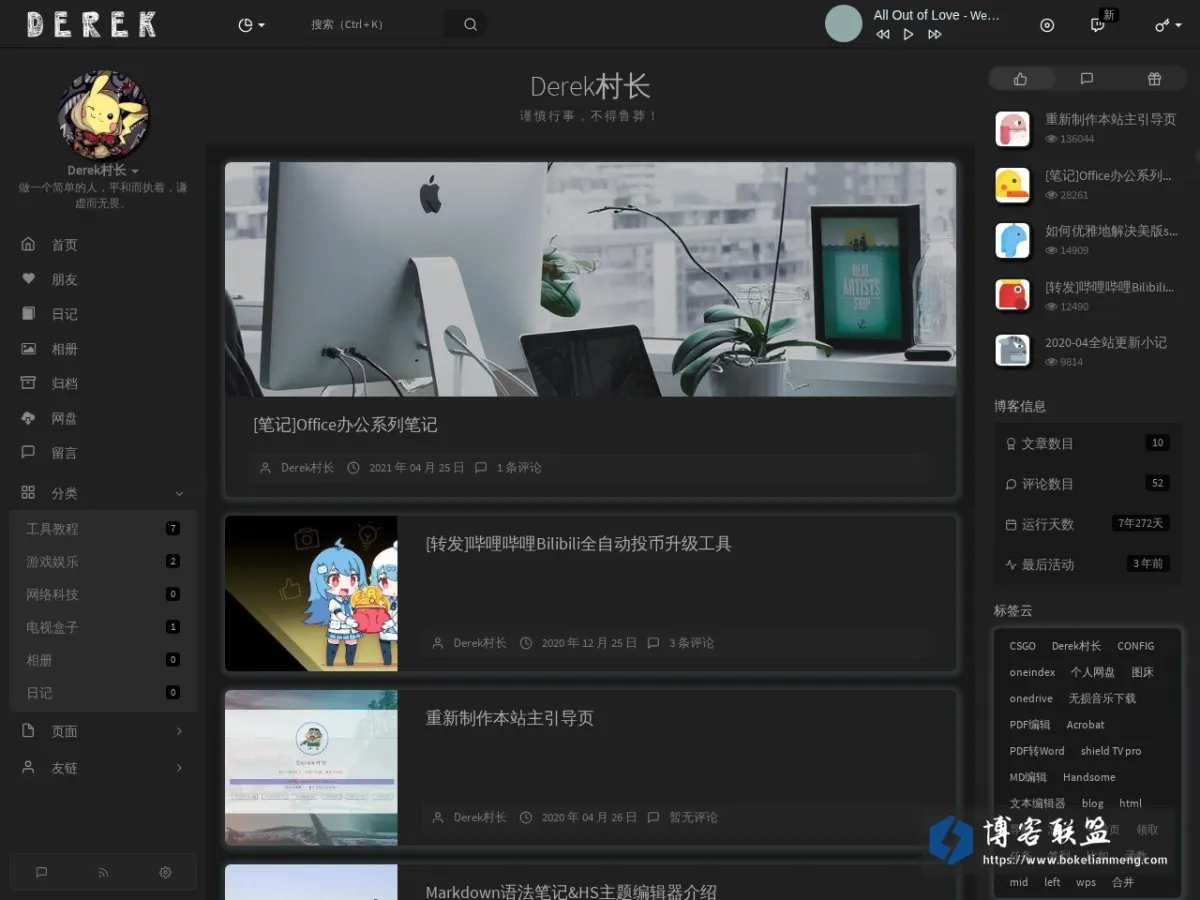Click the Acrobat tag
1200x900 pixels.
(x=1085, y=724)
